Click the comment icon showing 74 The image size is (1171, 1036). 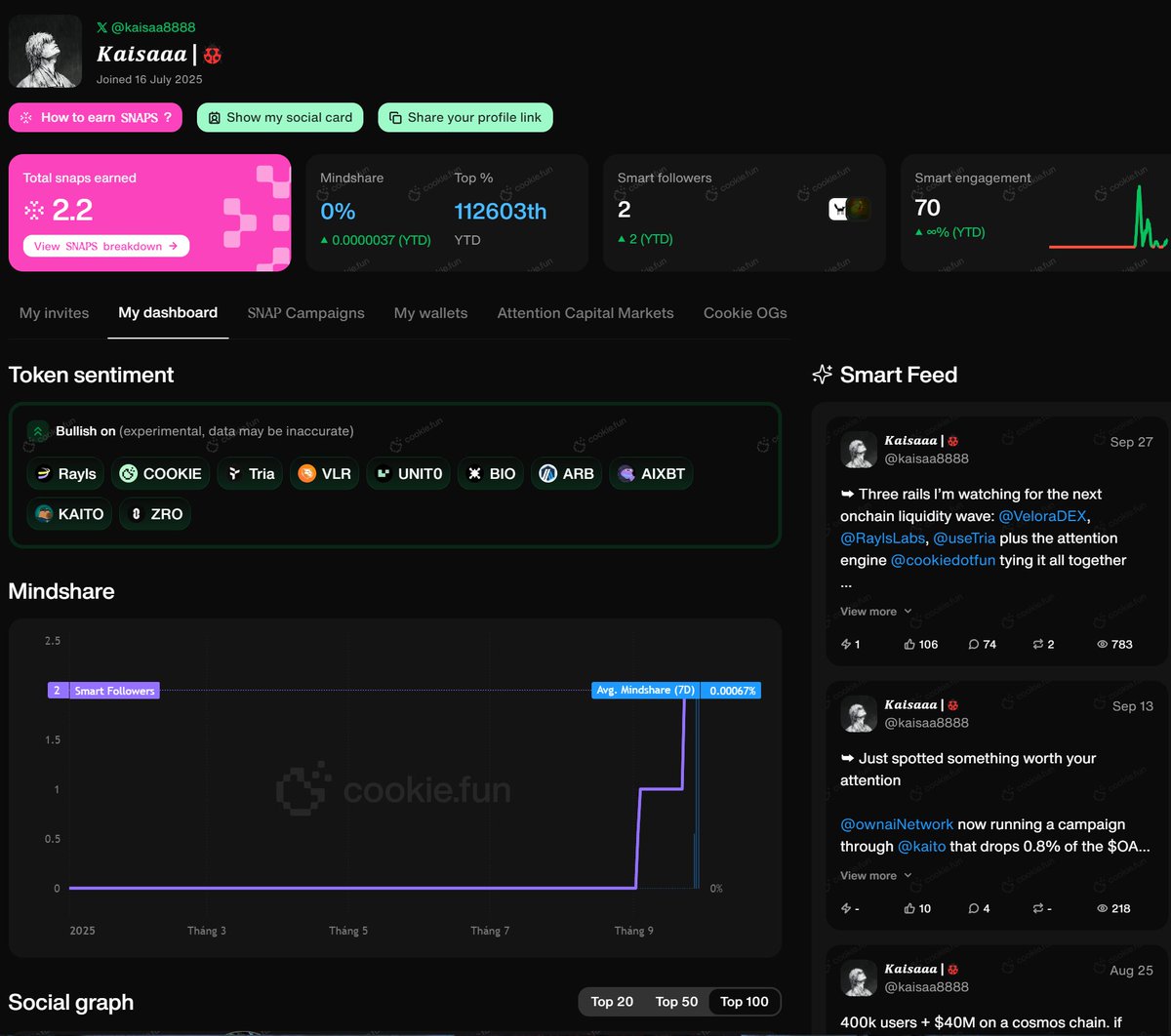[973, 644]
